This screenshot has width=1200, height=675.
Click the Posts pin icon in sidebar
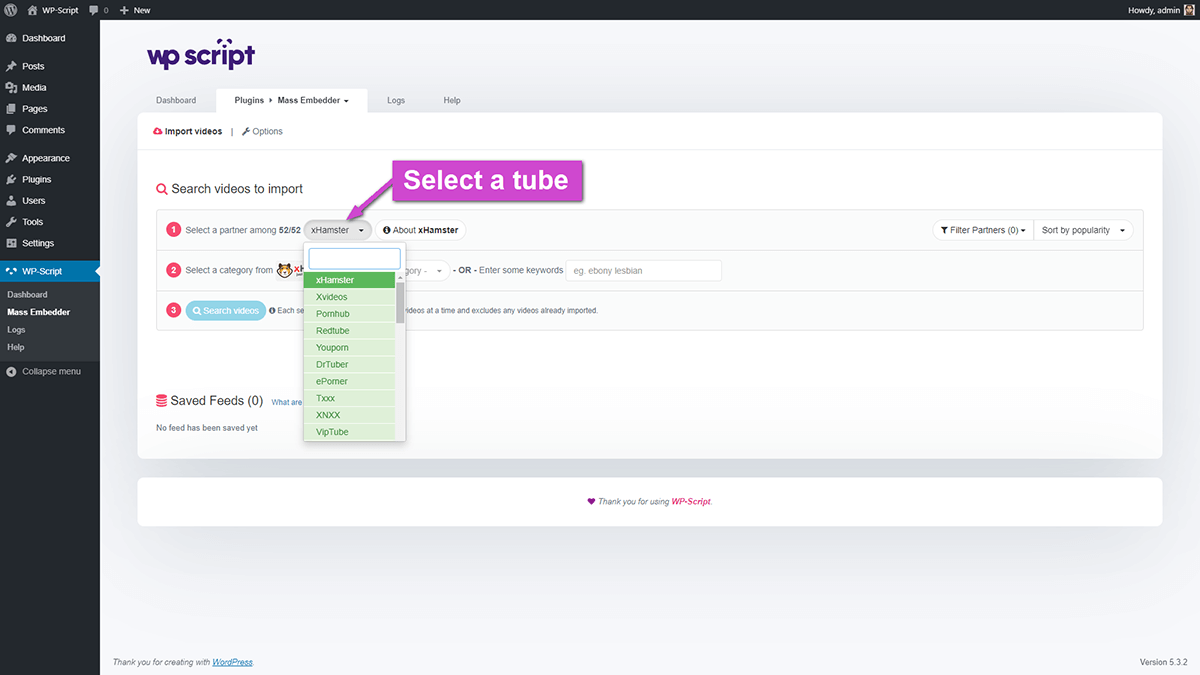[x=11, y=66]
